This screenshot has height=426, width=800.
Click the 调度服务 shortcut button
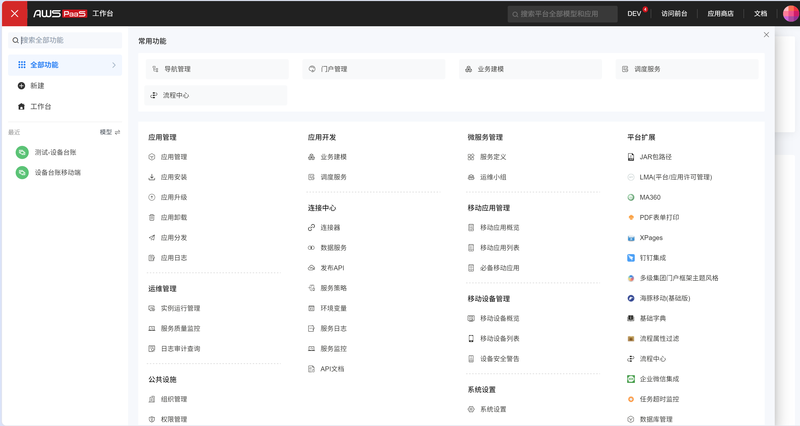tap(687, 69)
